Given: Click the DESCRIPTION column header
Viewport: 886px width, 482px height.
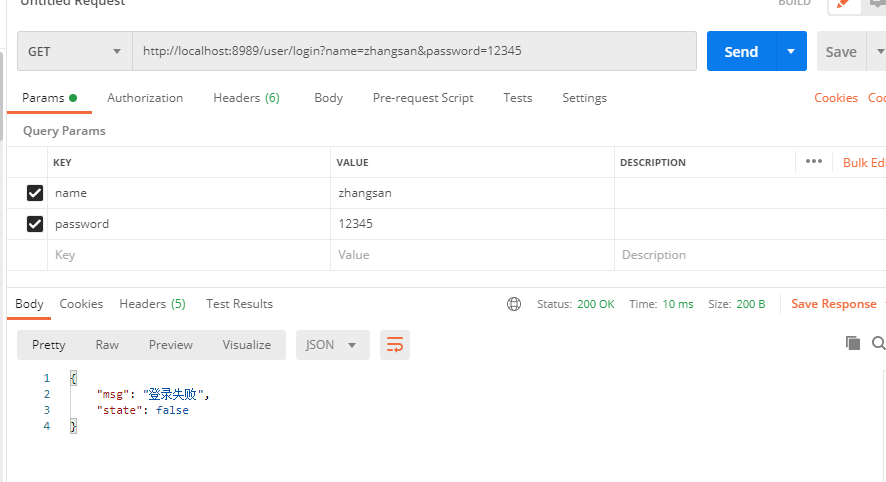Looking at the screenshot, I should (x=653, y=163).
